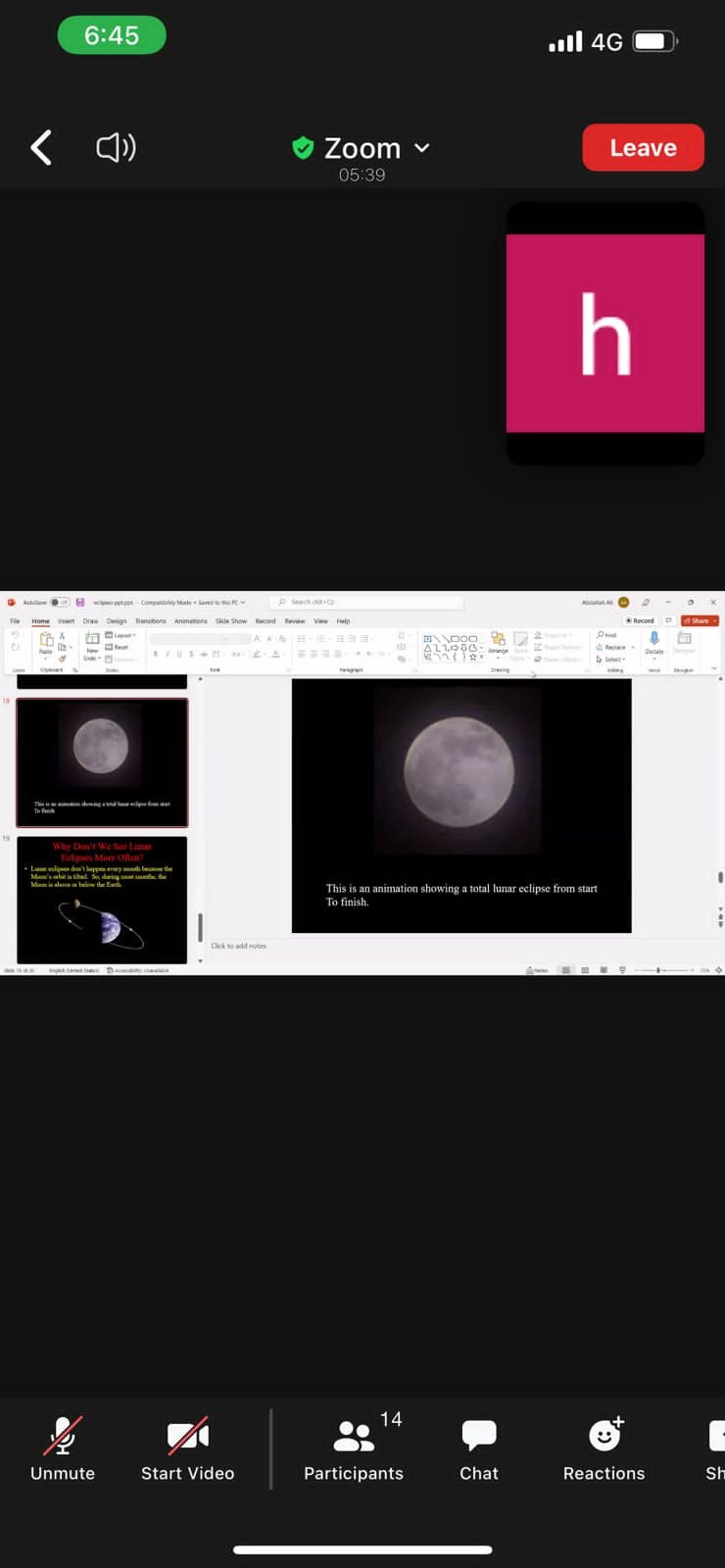Switch to the Slide Show ribbon tab
Screen dimensions: 725x1568
pos(231,621)
